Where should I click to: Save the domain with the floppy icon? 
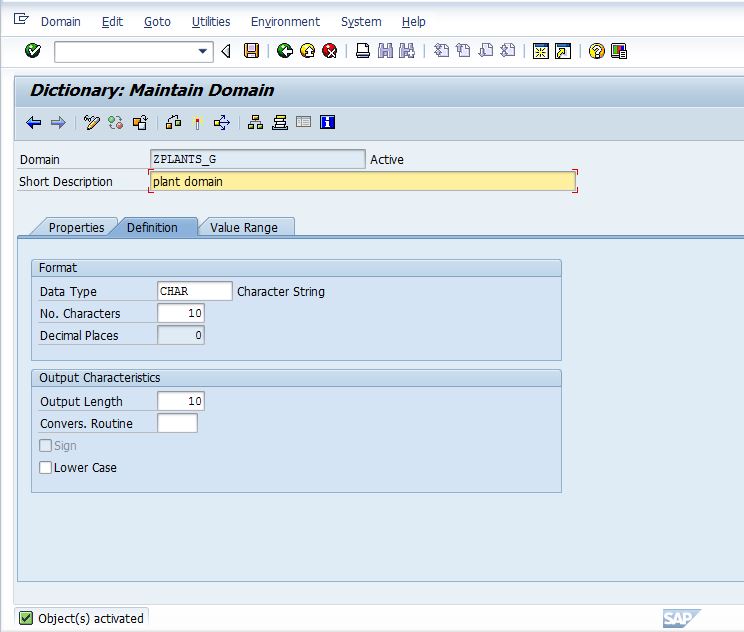251,50
